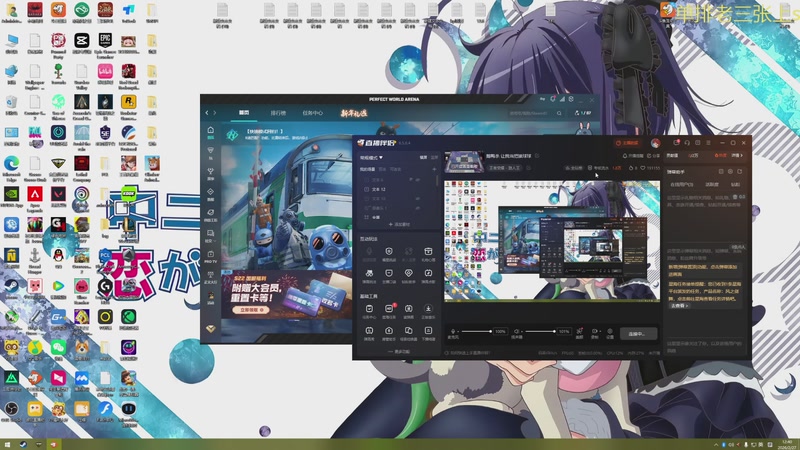The height and width of the screenshot is (450, 800).
Task: Open the messages icon with red dot
Action: (676, 143)
